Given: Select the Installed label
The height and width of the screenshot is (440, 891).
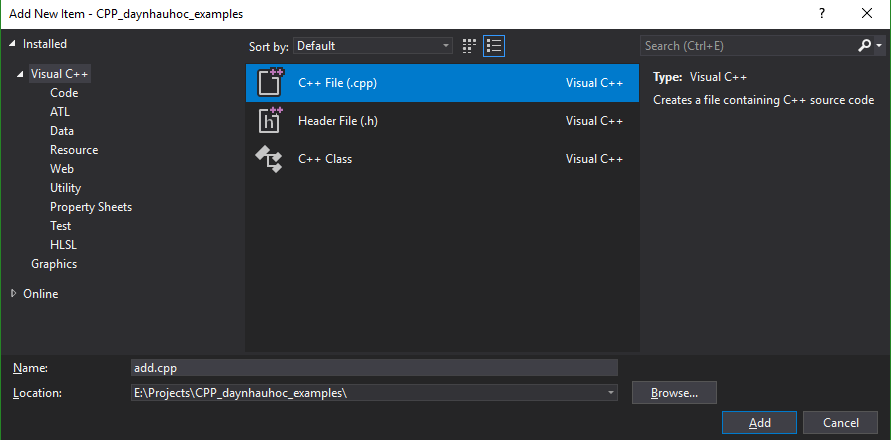Looking at the screenshot, I should [45, 44].
